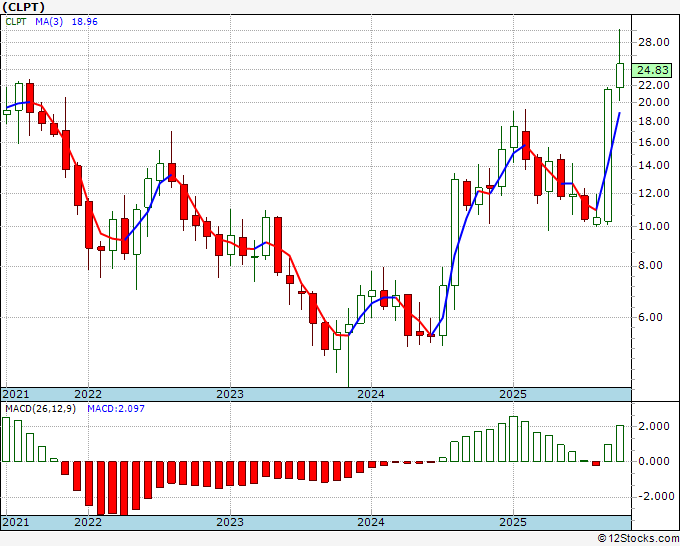The width and height of the screenshot is (680, 546).
Task: Select the CLPT legend label
Action: coord(16,22)
